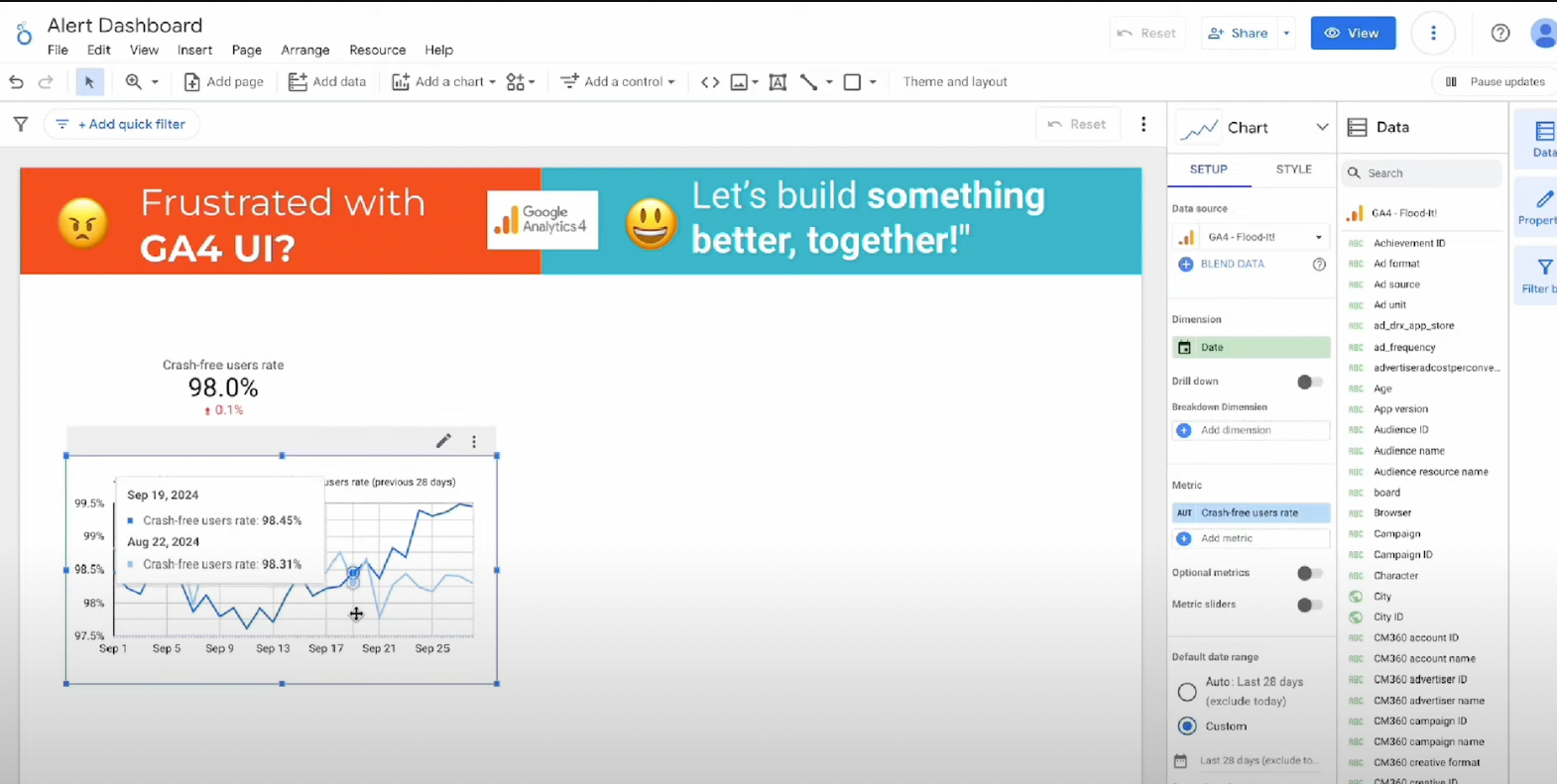Click the Search fields input

click(1423, 173)
